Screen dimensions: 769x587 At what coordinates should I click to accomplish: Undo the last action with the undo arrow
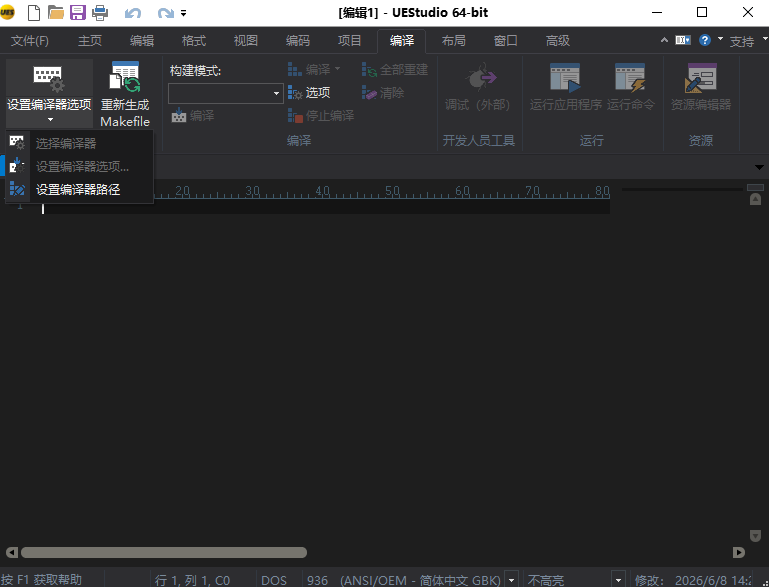tap(132, 13)
